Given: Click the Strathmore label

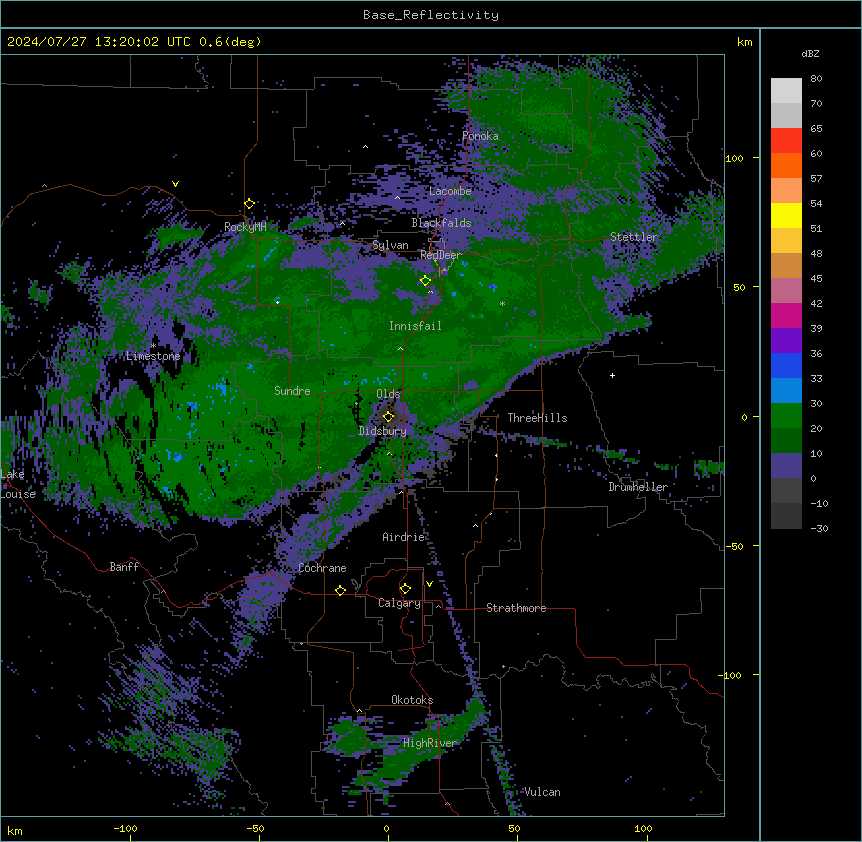Looking at the screenshot, I should pyautogui.click(x=516, y=608).
